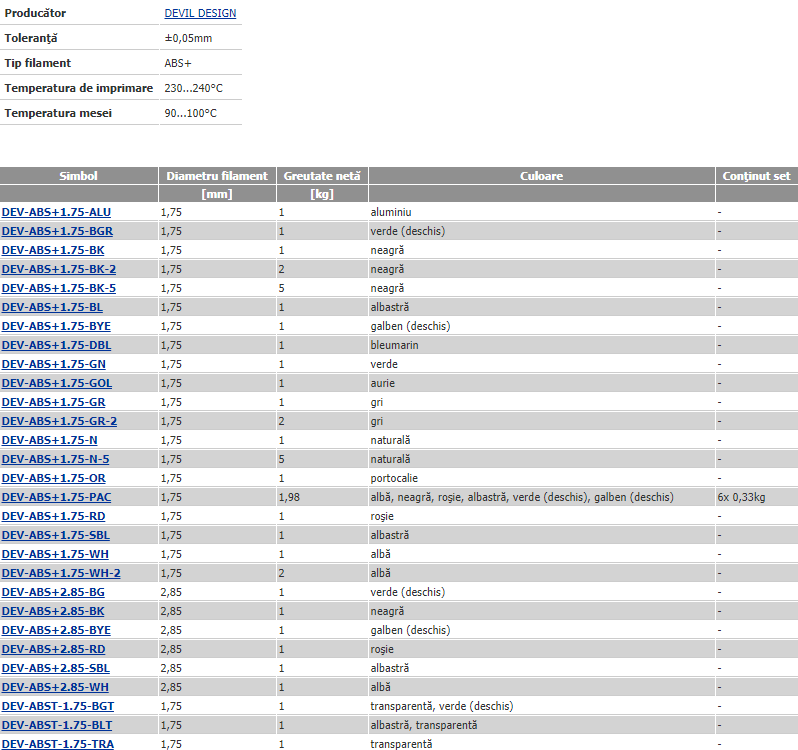Open the DEV-ABS+1.75-OR portocalie filament
Screen dimensions: 798x750
click(x=52, y=478)
